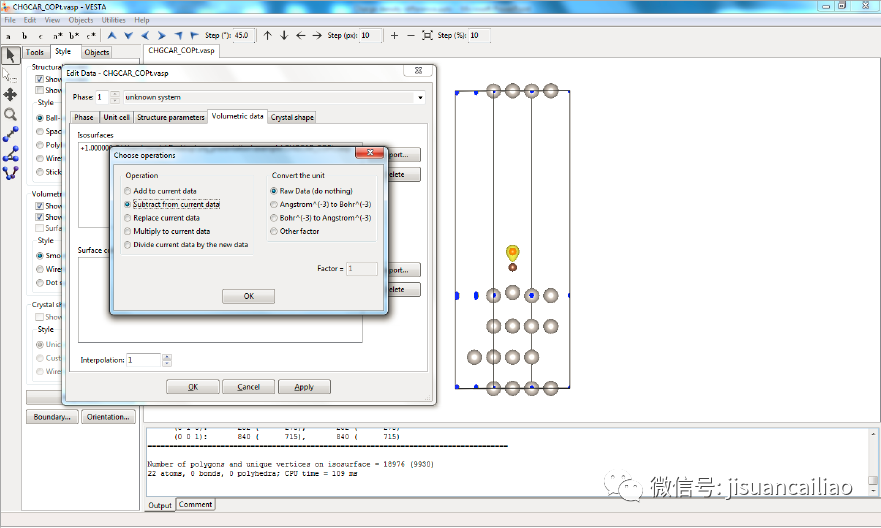881x528 pixels.
Task: Rotate structure left arrow icon
Action: (145, 35)
